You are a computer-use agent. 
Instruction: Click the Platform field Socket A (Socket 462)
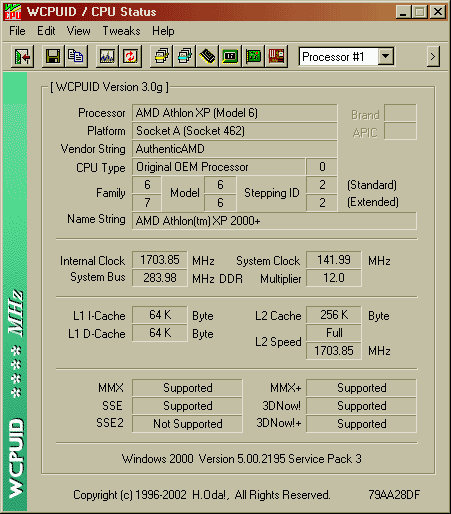(x=235, y=131)
